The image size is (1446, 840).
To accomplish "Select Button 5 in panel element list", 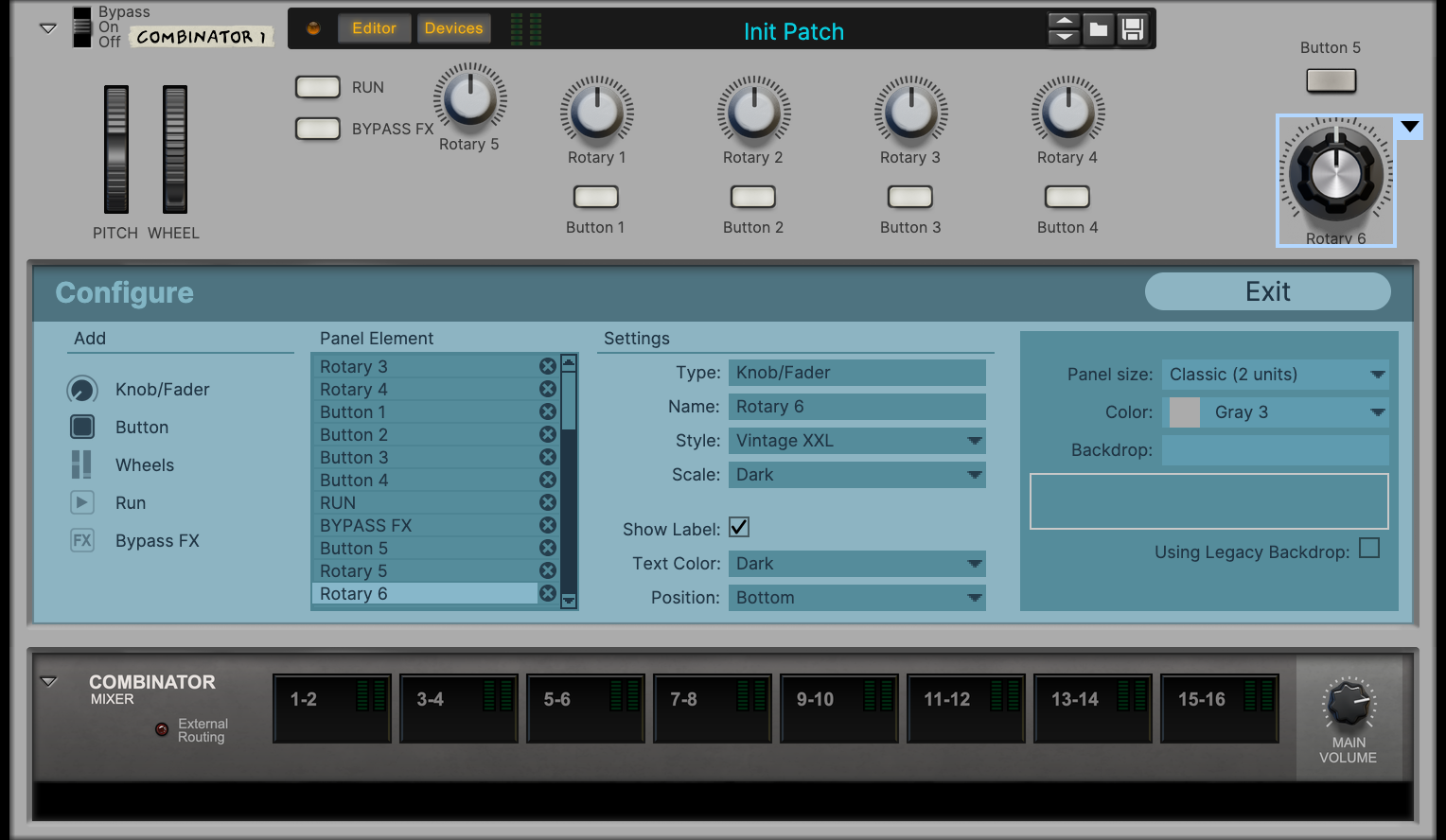I will (425, 548).
